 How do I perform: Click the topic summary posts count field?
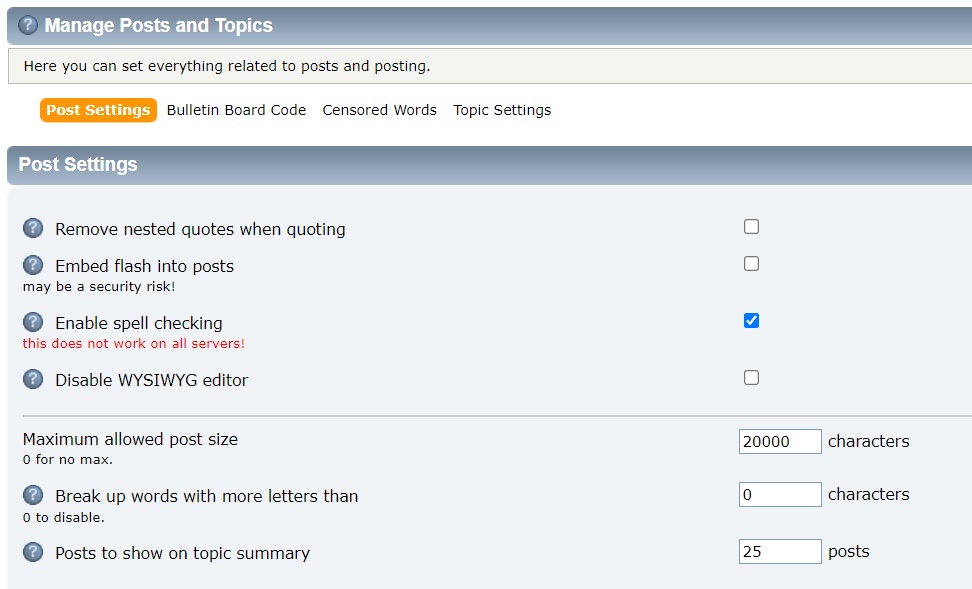(x=780, y=551)
